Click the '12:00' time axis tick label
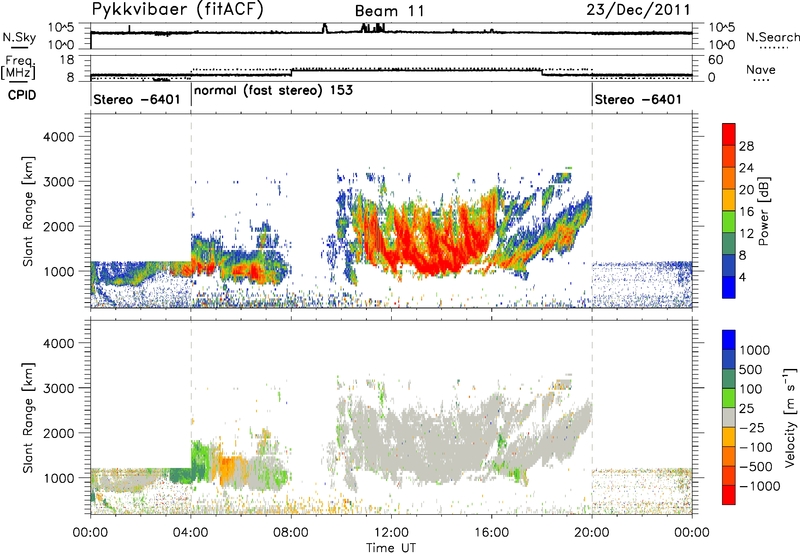The image size is (800, 554). point(391,533)
